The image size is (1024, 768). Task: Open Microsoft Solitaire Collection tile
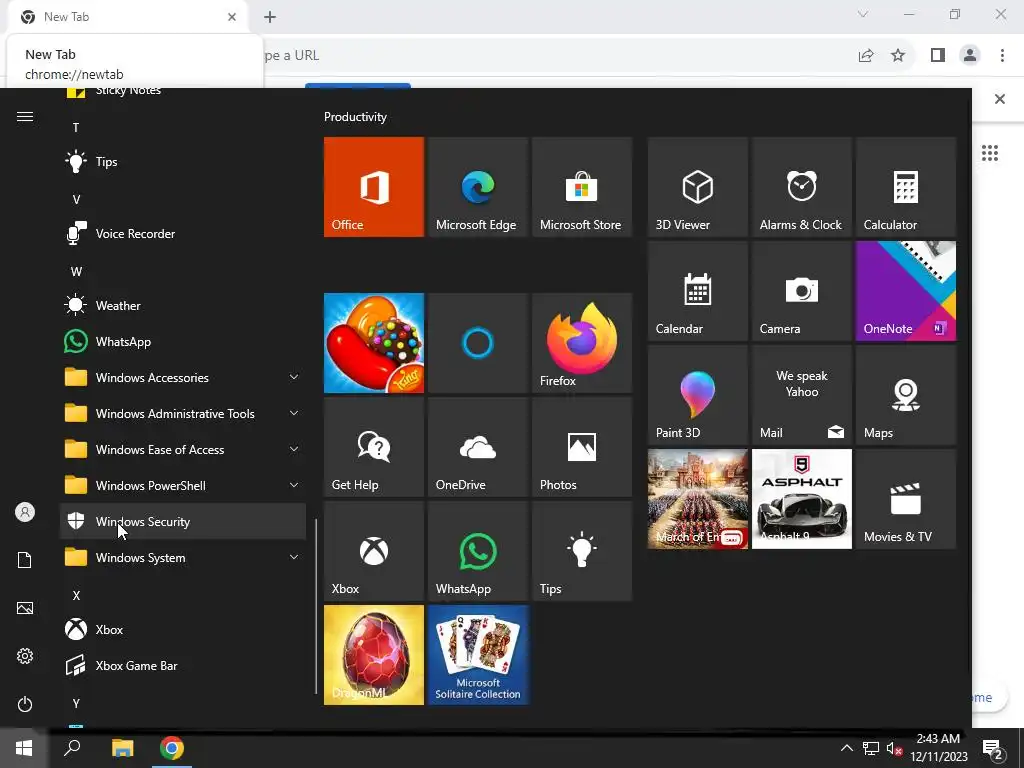(477, 654)
